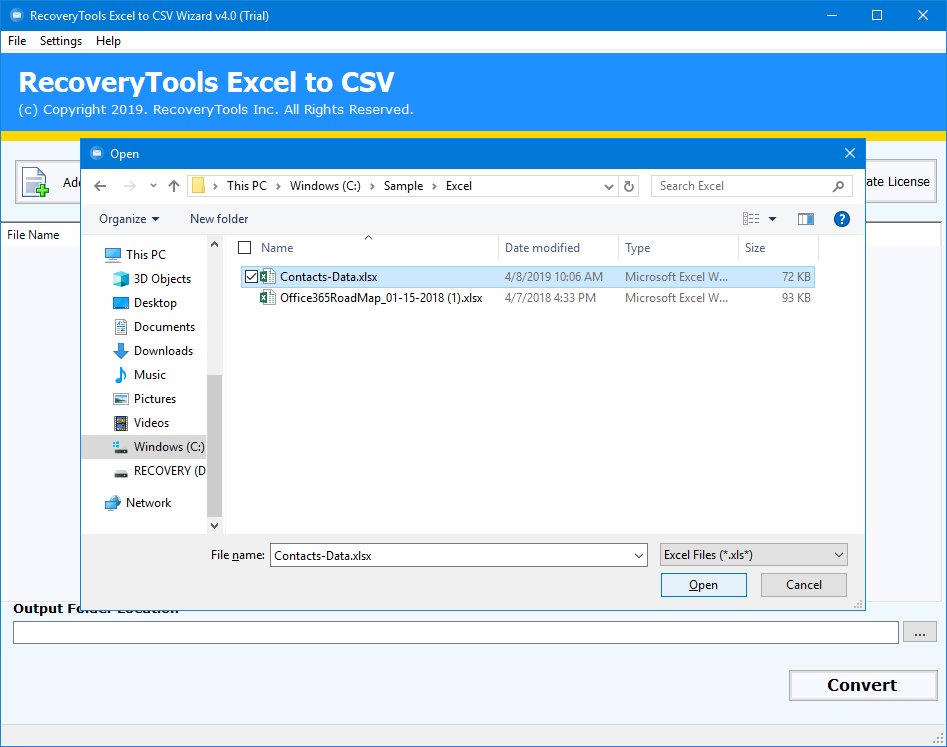The width and height of the screenshot is (947, 747).
Task: Click the search magnifier icon
Action: pyautogui.click(x=838, y=186)
